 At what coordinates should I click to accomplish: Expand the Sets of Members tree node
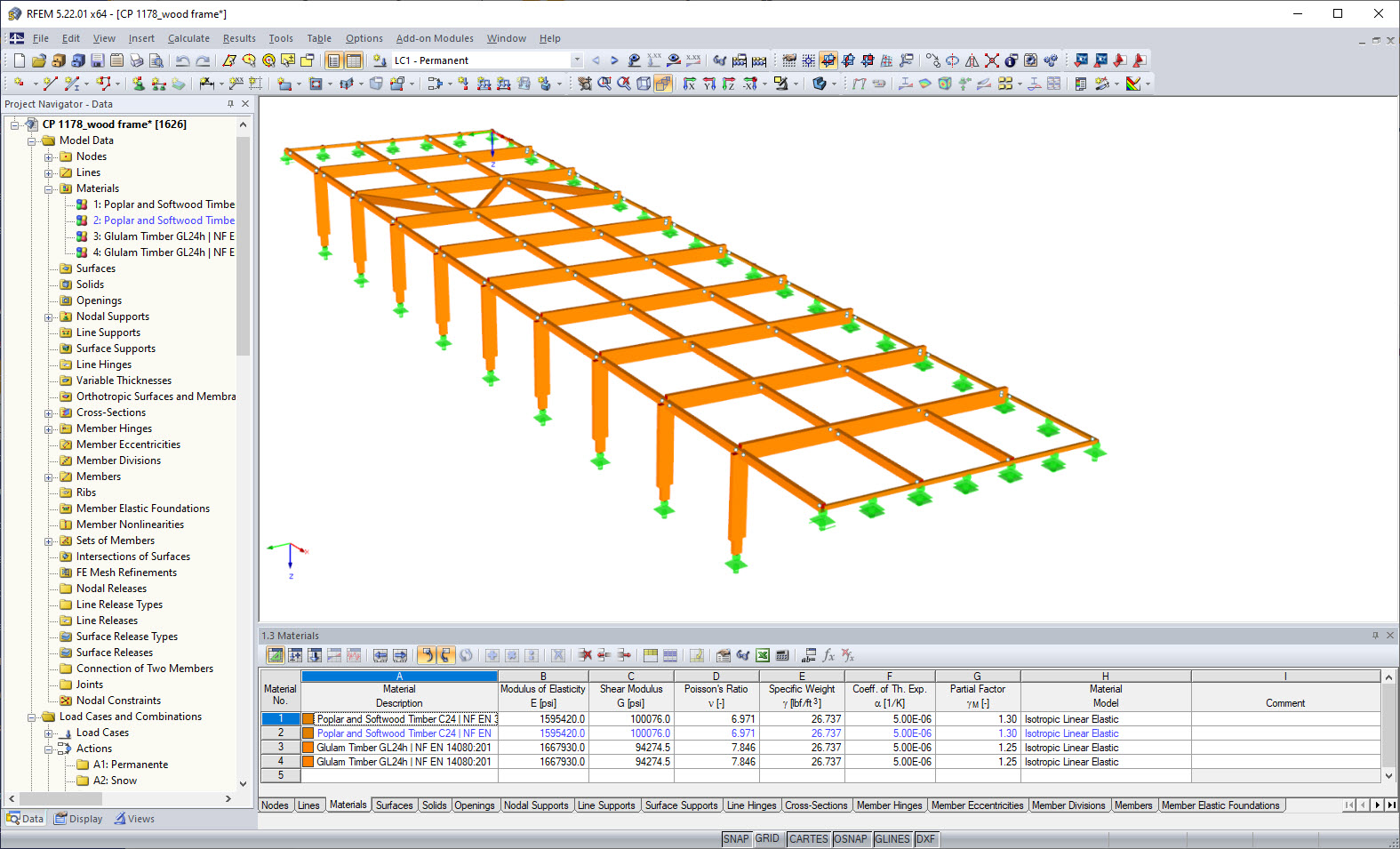[x=49, y=541]
